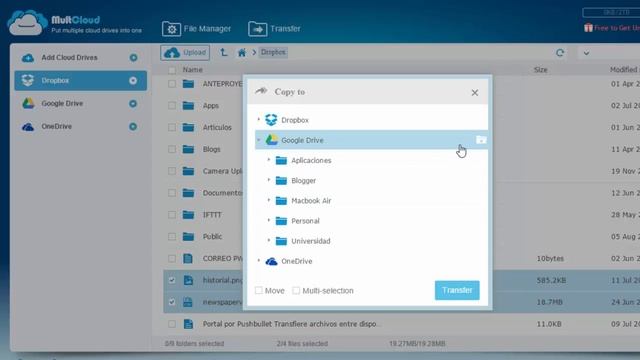Open the view options chevron dropdown
The image size is (640, 360).
[x=586, y=53]
